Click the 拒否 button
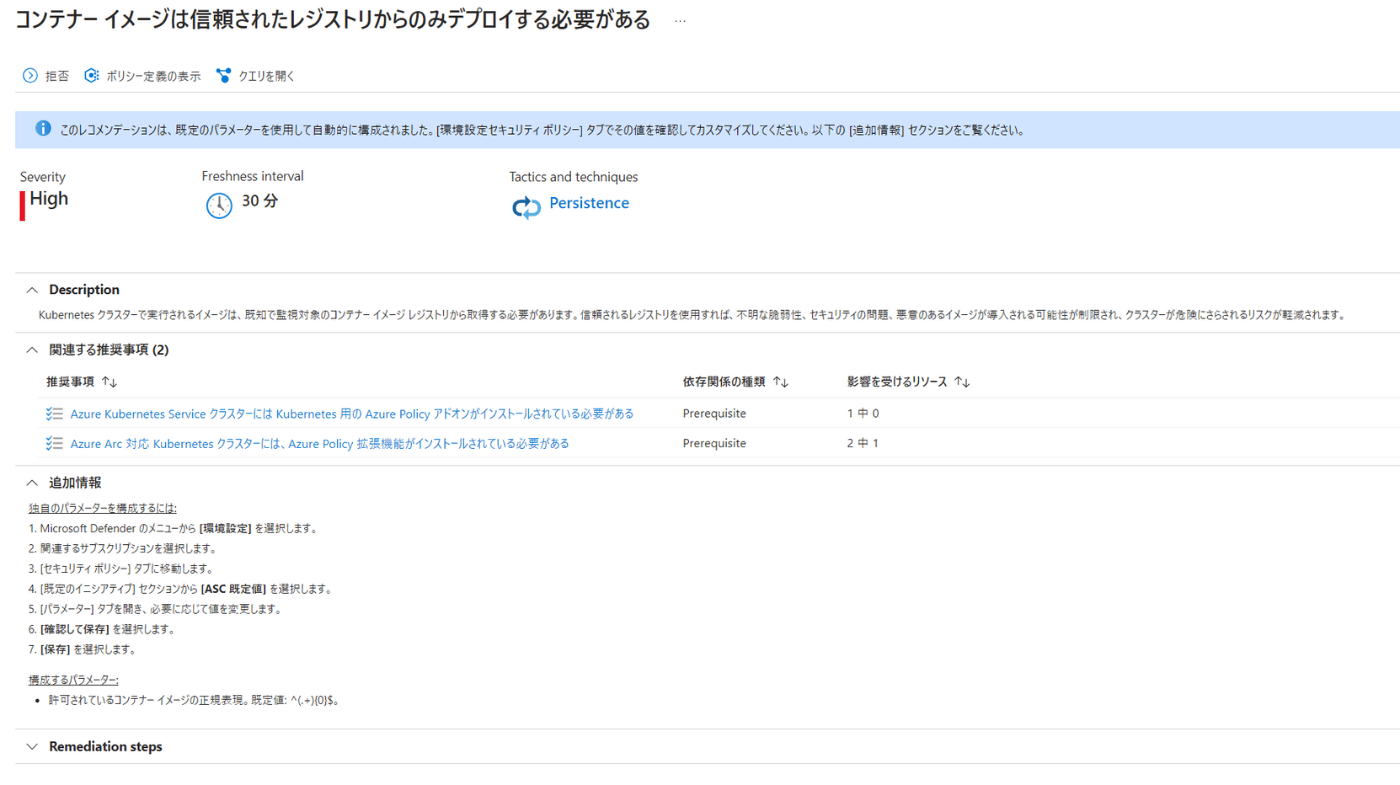The height and width of the screenshot is (785, 1400). pos(46,76)
